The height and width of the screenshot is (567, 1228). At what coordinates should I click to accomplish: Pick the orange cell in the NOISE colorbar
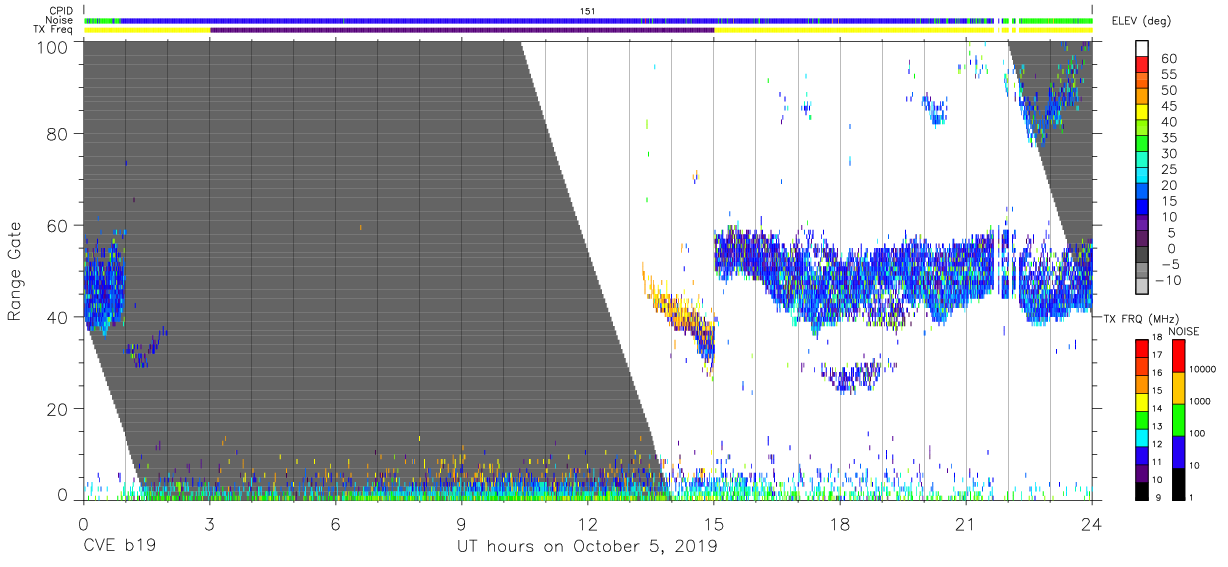click(x=1177, y=388)
